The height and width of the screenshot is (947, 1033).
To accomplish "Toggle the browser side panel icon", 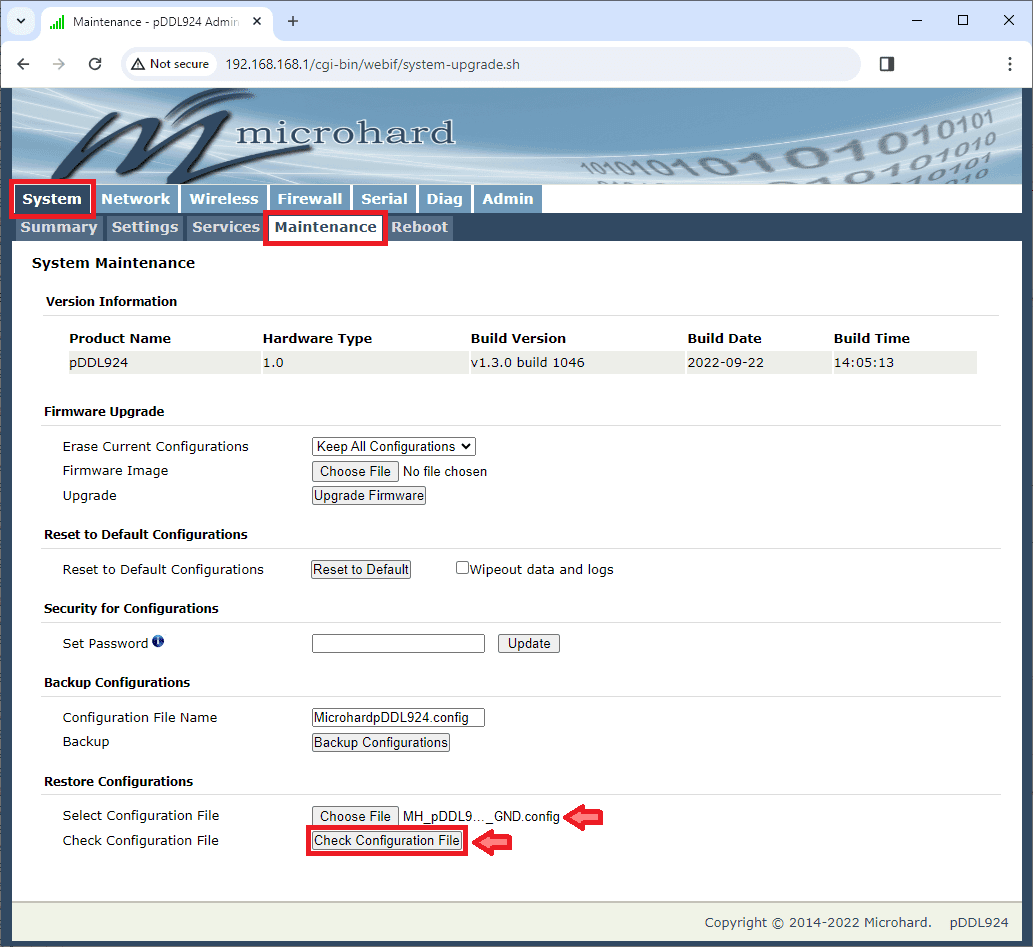I will 886,64.
